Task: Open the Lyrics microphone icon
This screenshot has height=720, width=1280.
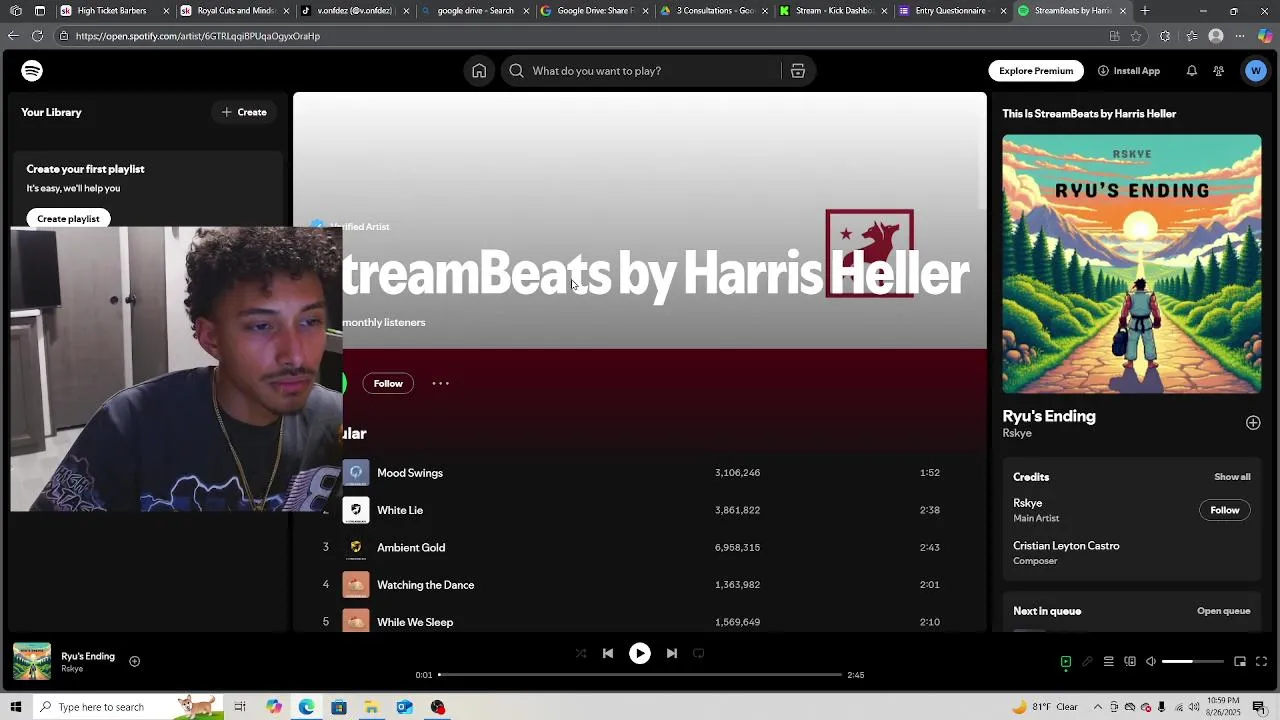Action: 1087,662
